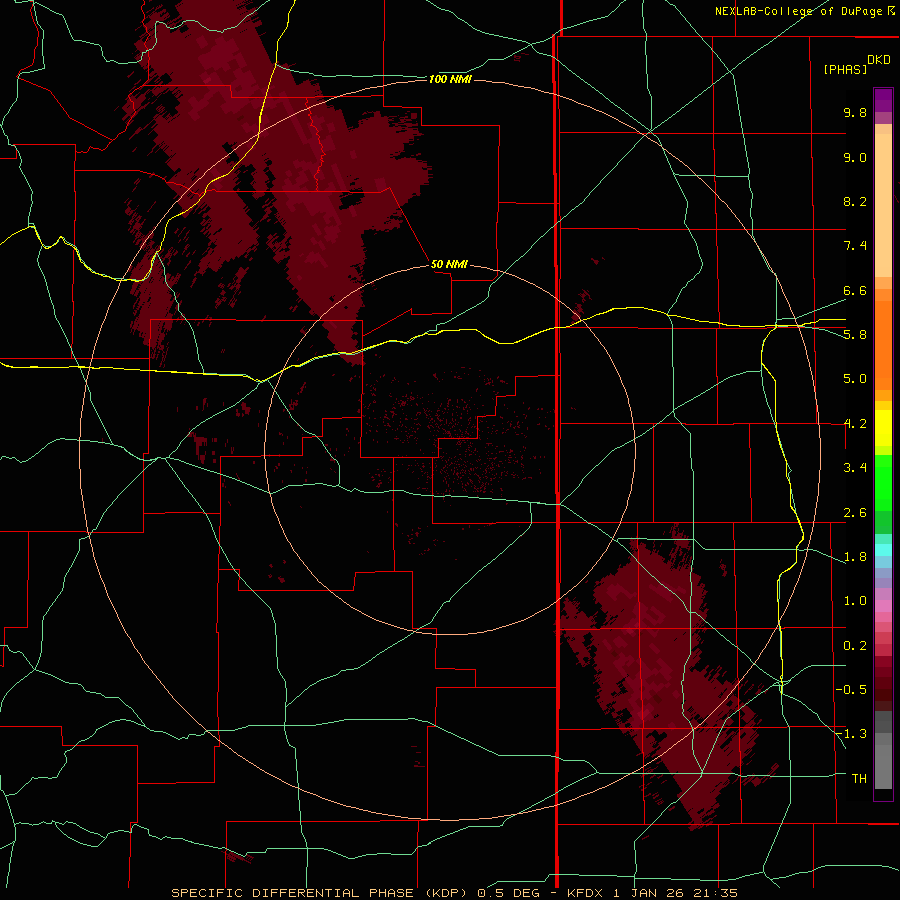Viewport: 900px width, 900px height.
Task: Click the bright green segment of the color bar
Action: coord(883,481)
